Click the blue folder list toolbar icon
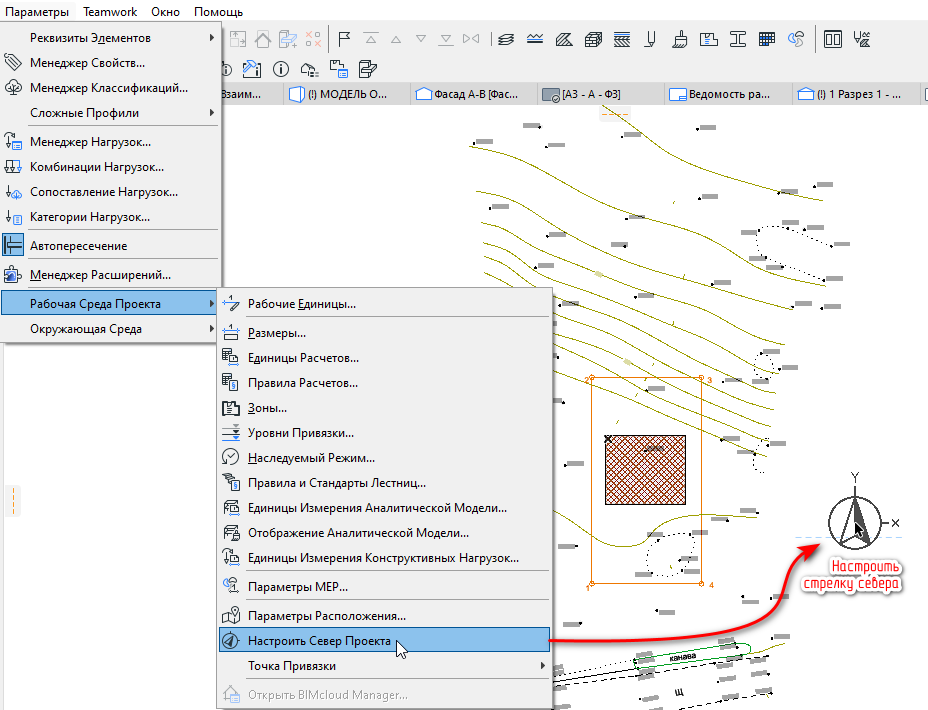The width and height of the screenshot is (928, 710). [339, 69]
